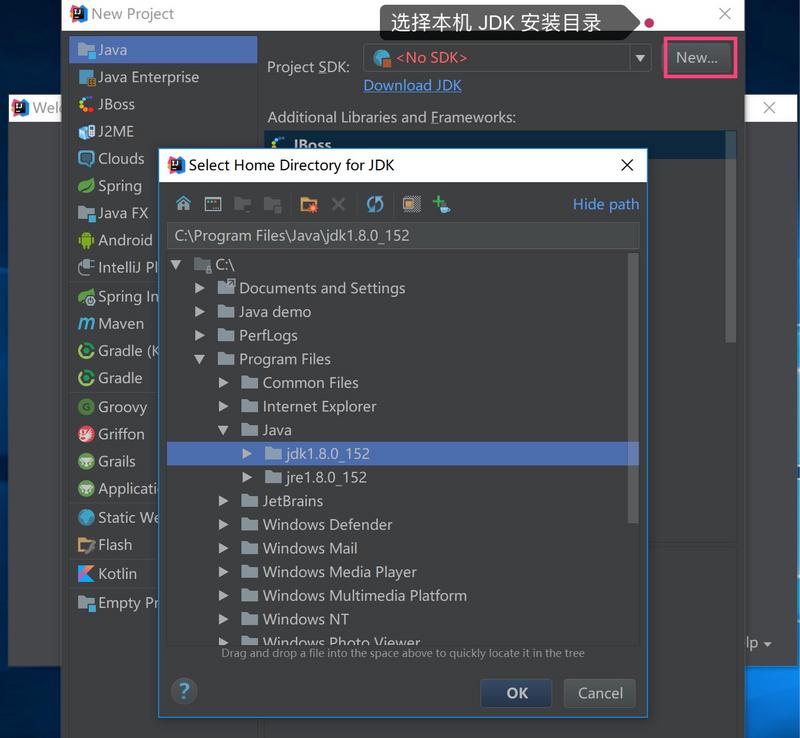Expand jre1.8.0_152 folder arrow
Screen dimensions: 800x738
(247, 477)
